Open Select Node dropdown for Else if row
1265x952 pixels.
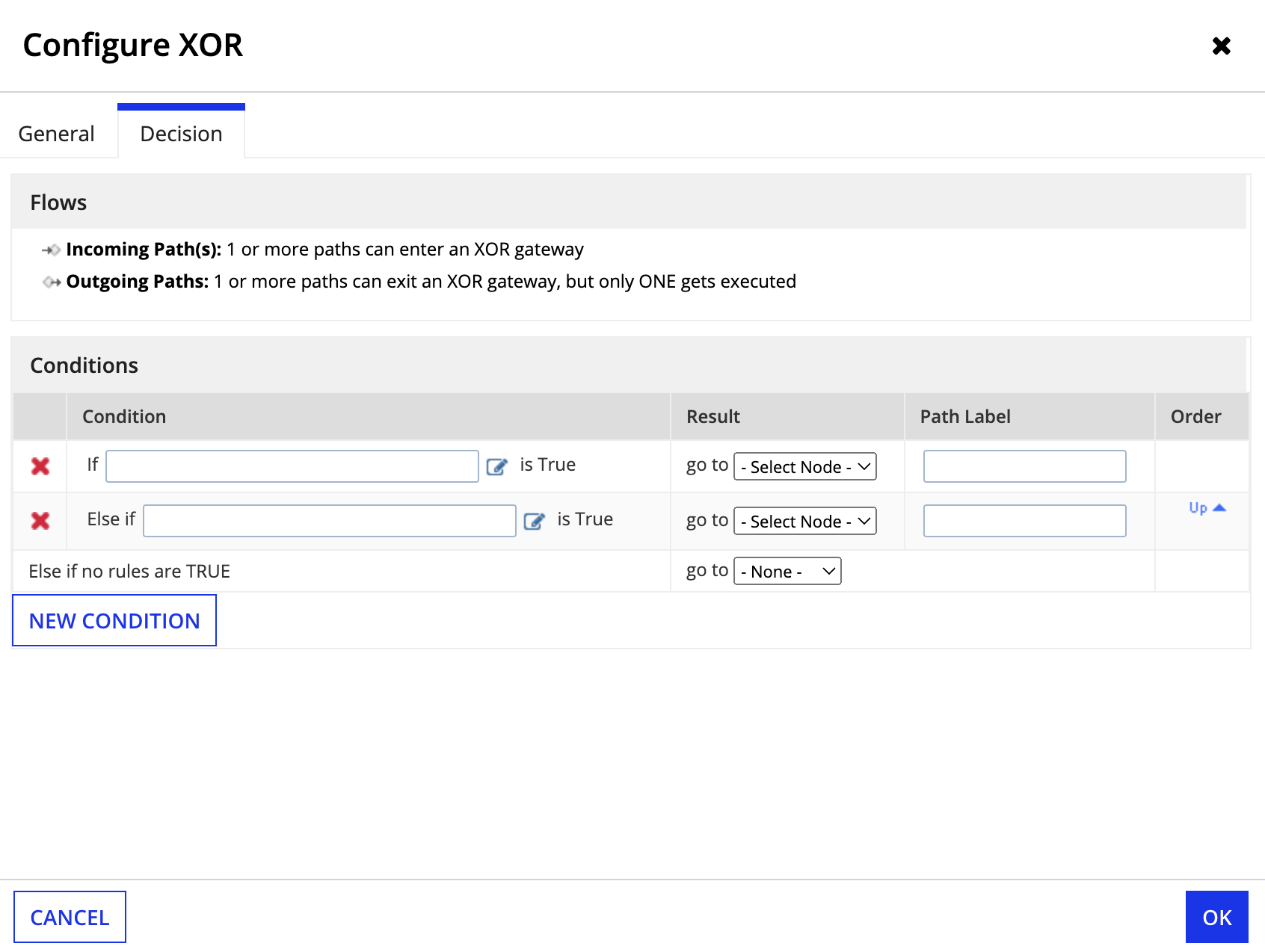tap(805, 522)
